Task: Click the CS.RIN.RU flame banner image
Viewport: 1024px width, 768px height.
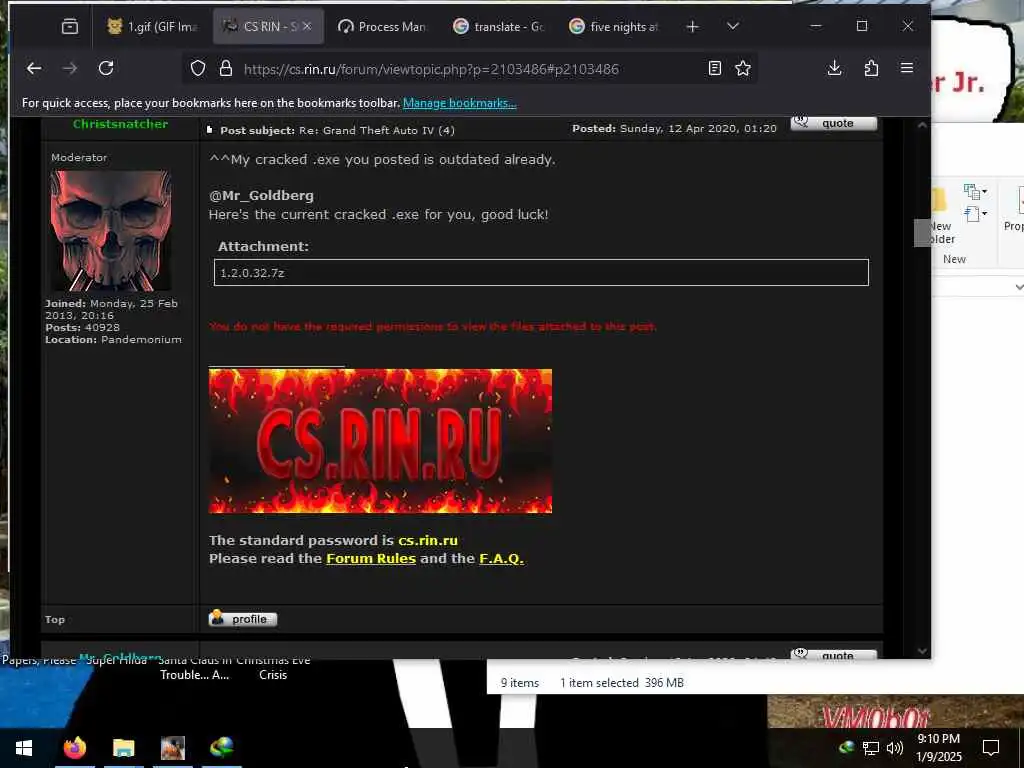Action: [380, 441]
